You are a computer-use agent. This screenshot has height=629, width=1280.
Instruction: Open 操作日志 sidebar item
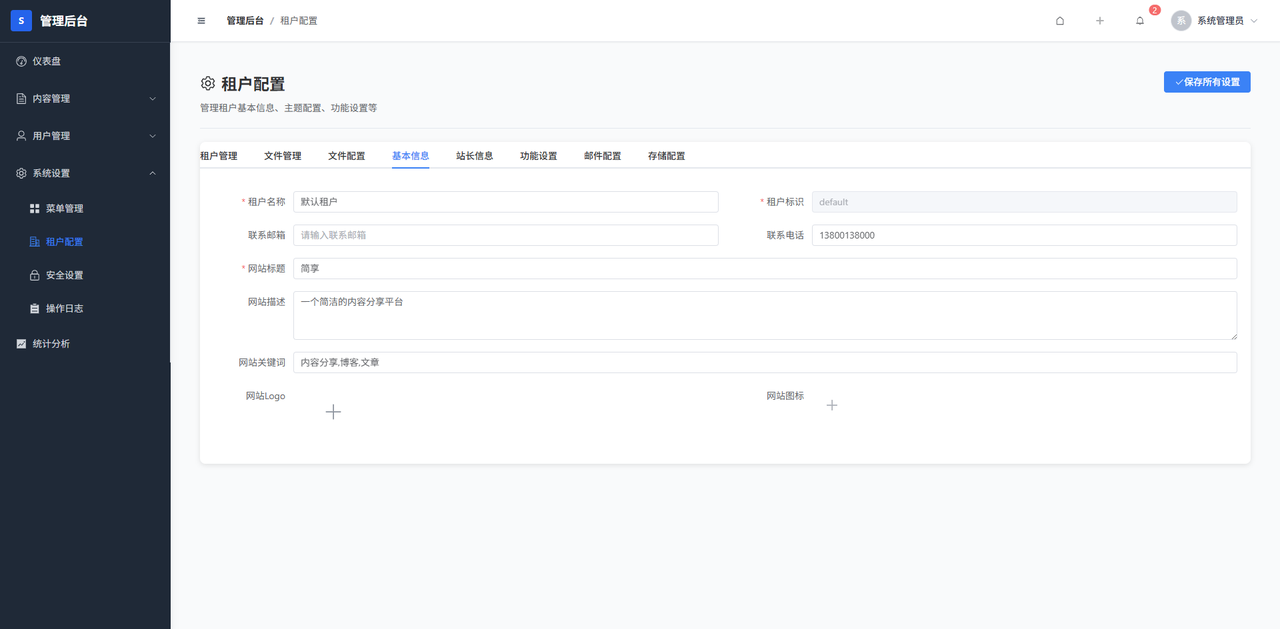point(85,308)
